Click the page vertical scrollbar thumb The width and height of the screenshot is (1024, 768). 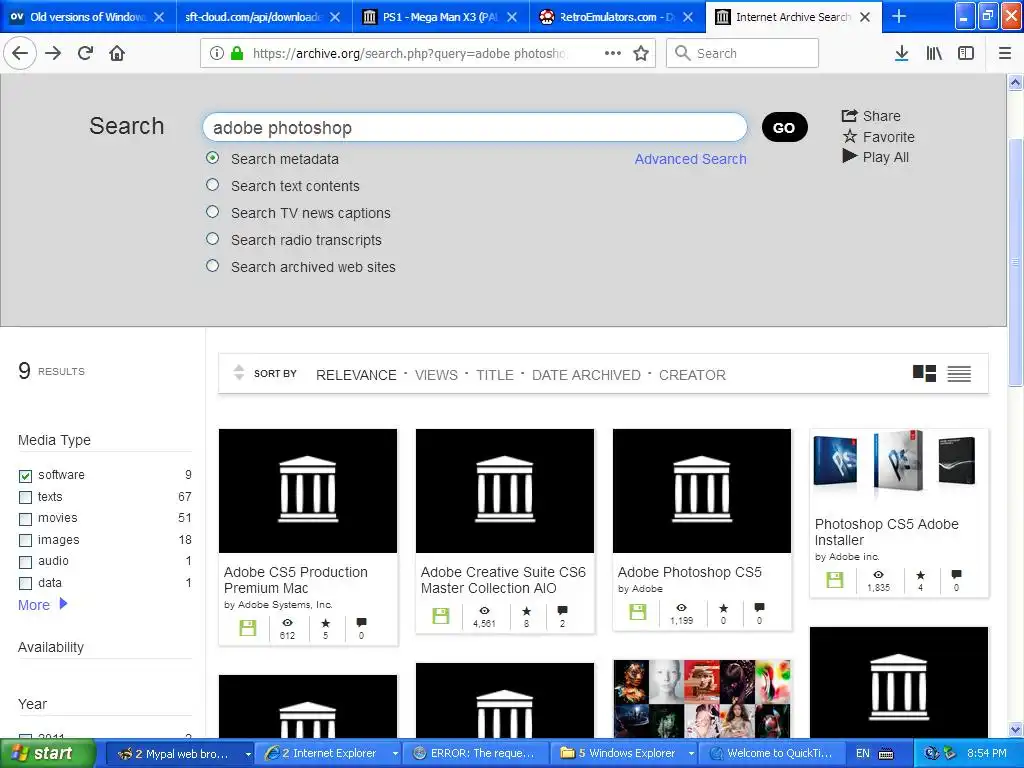1015,261
